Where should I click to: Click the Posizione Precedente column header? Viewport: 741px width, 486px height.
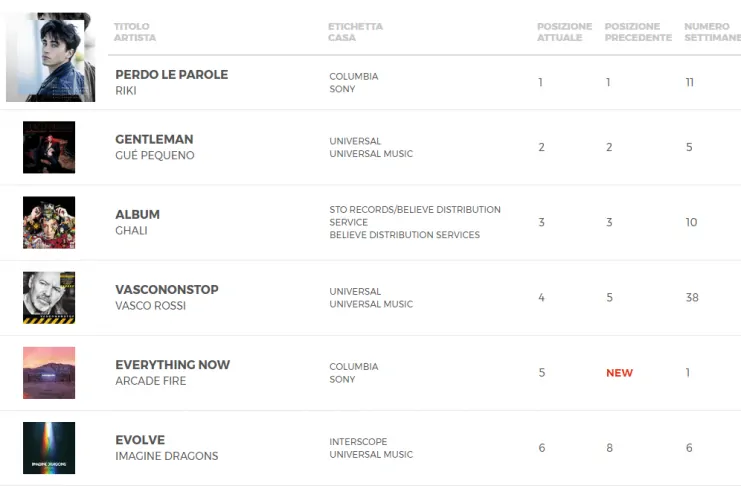tap(638, 32)
